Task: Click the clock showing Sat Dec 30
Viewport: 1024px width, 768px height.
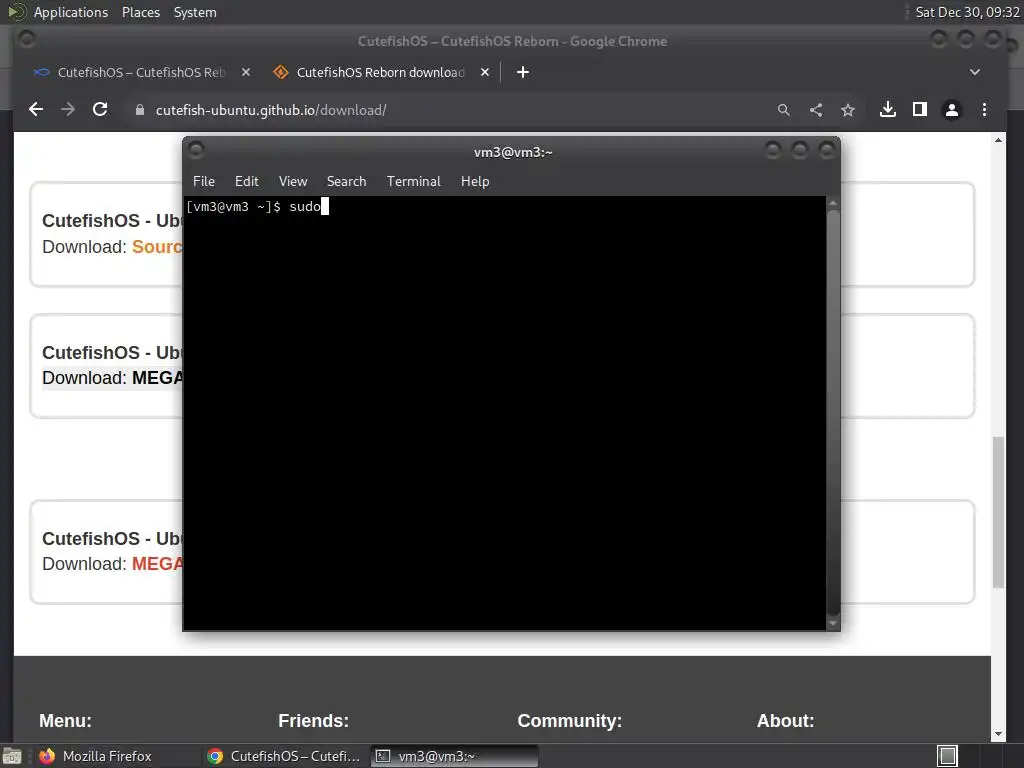Action: coord(967,12)
